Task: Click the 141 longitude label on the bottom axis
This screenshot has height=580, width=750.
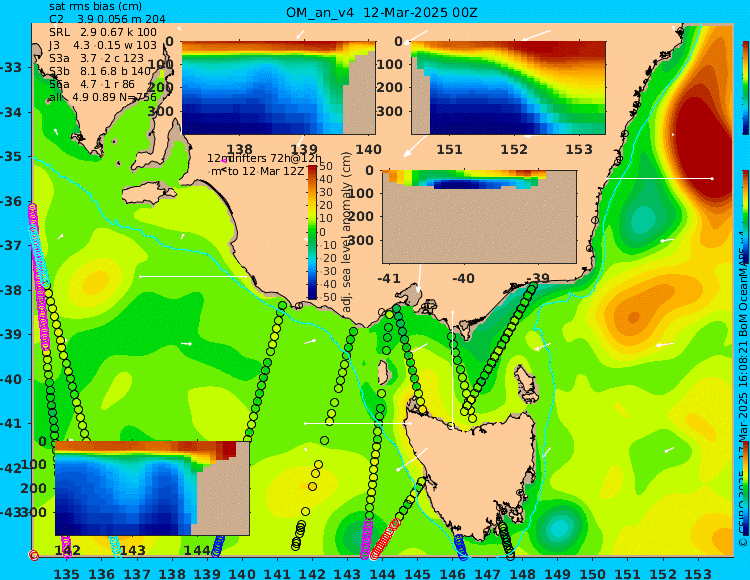Action: 277,573
